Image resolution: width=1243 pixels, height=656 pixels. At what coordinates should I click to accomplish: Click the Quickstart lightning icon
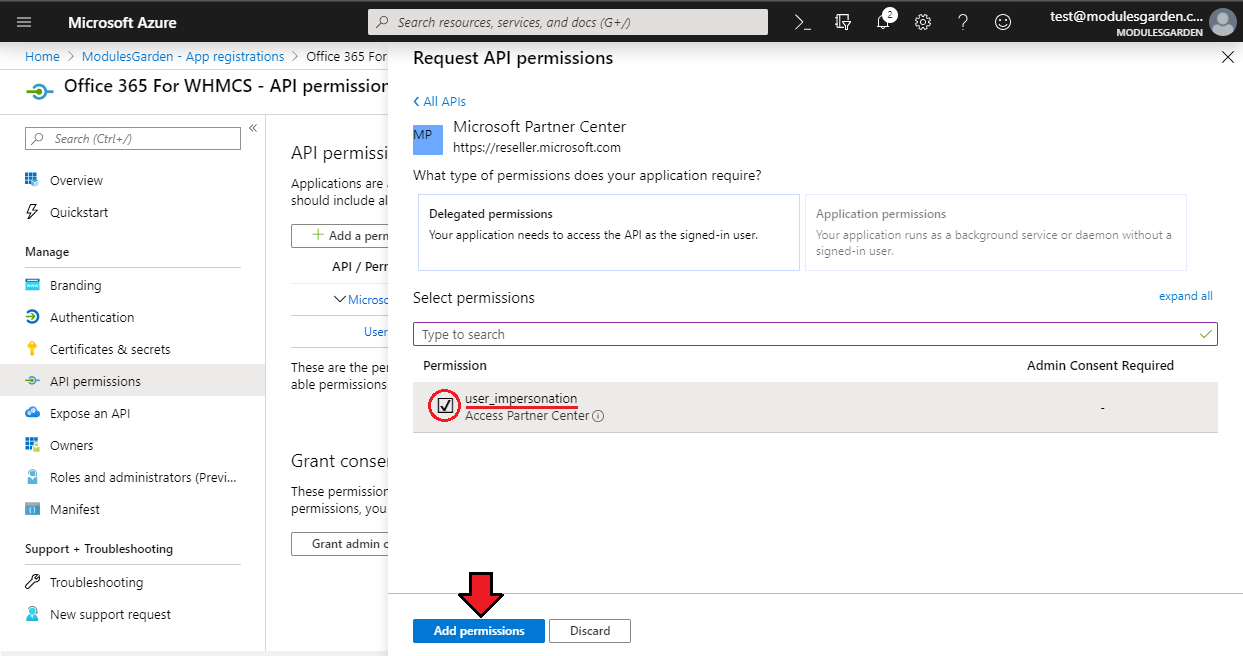click(32, 212)
